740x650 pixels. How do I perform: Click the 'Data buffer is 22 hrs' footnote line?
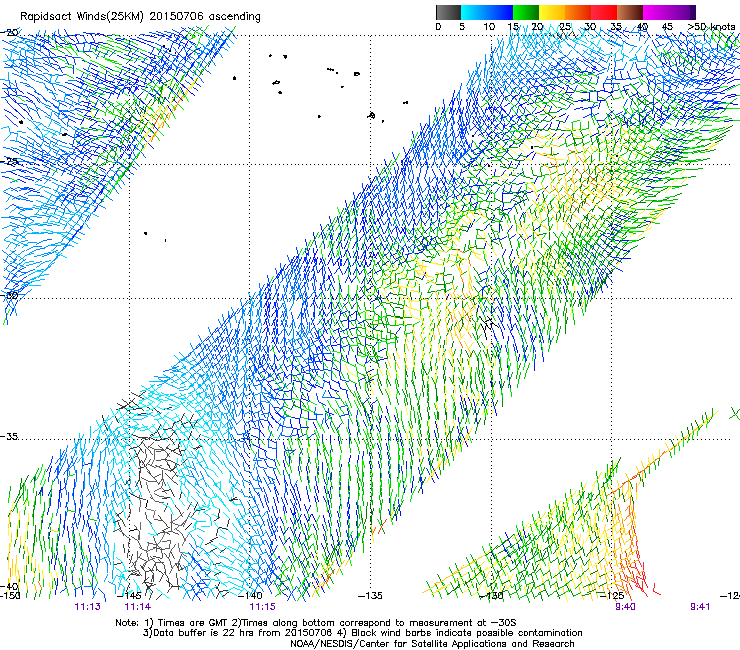362,633
